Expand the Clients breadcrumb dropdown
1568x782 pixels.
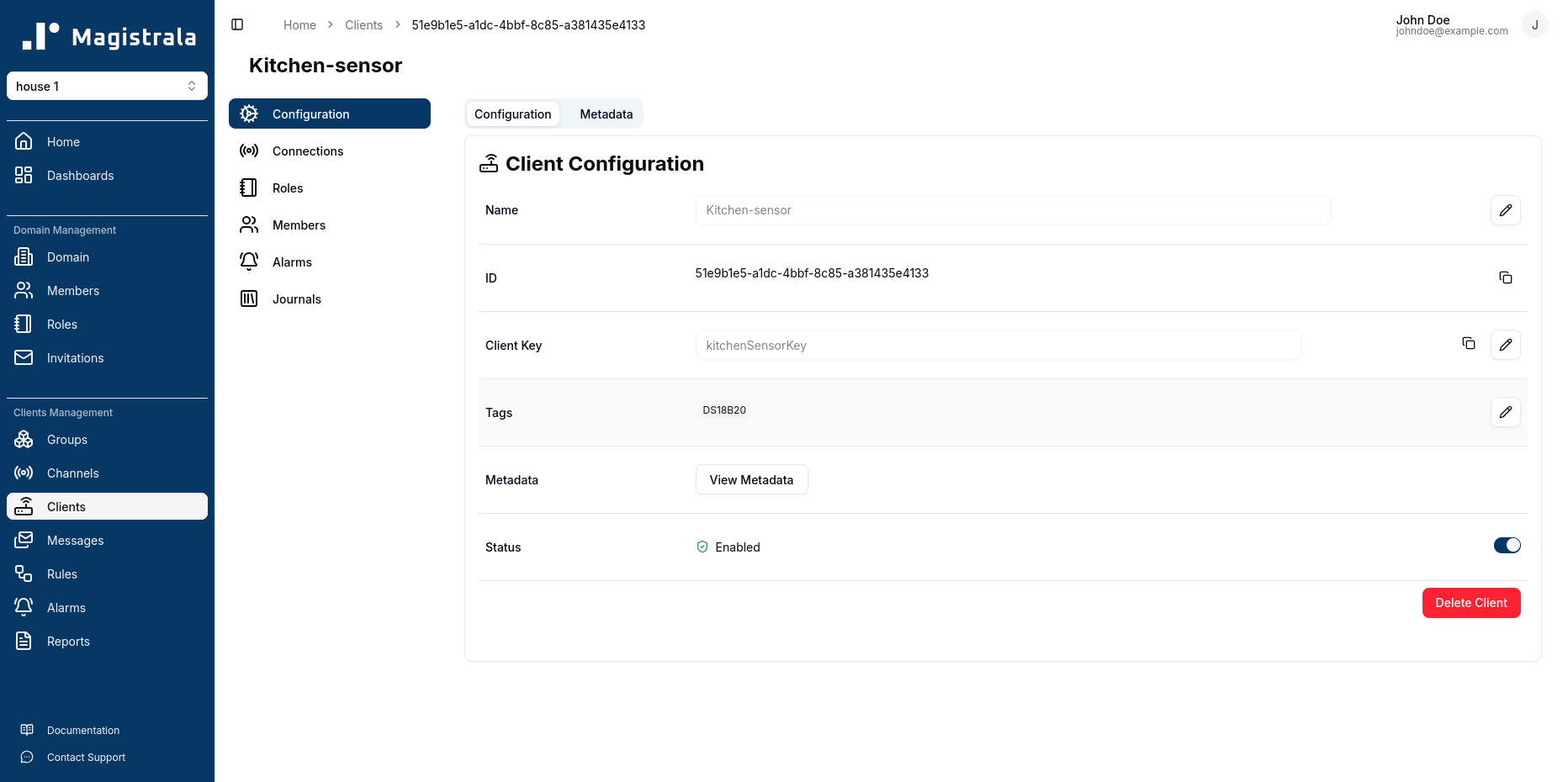363,25
